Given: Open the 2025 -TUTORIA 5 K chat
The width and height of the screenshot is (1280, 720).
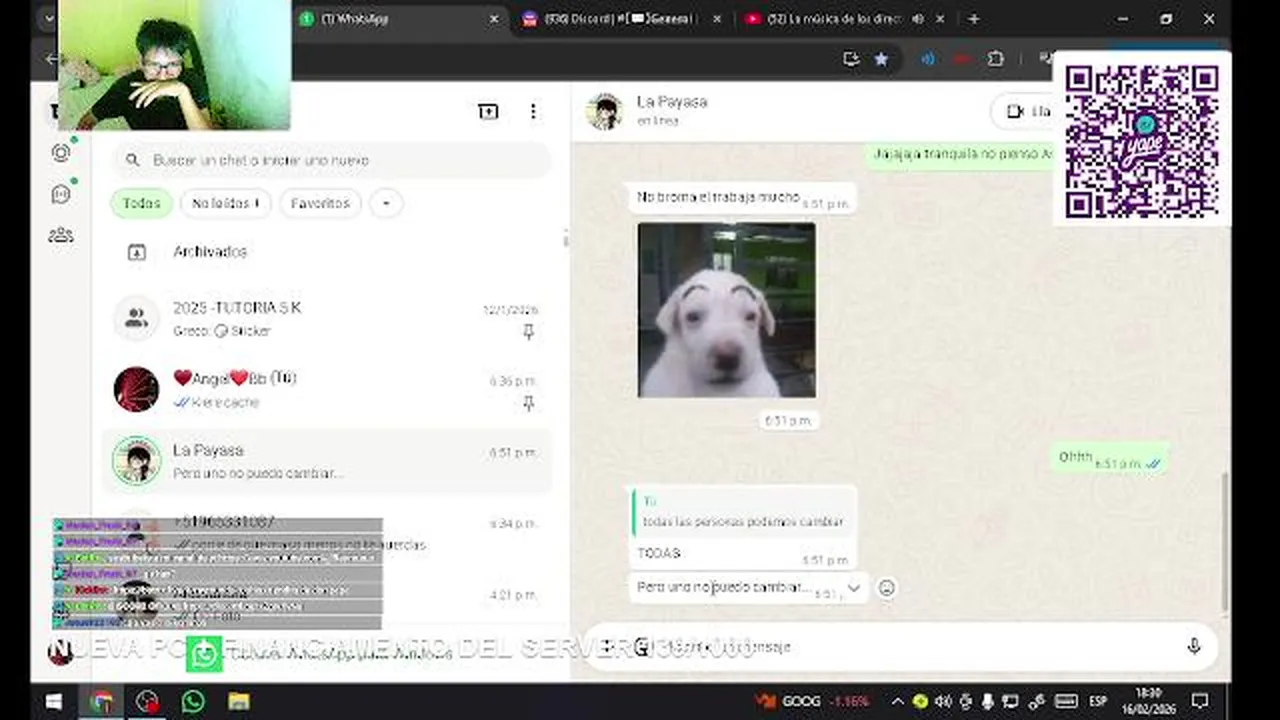Looking at the screenshot, I should 327,318.
